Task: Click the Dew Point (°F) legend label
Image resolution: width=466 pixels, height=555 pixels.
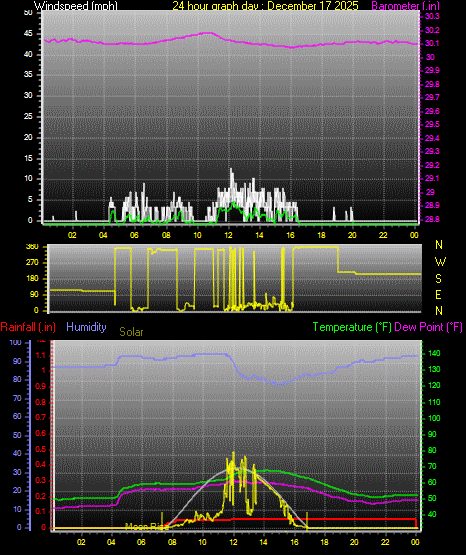Action: (x=428, y=327)
